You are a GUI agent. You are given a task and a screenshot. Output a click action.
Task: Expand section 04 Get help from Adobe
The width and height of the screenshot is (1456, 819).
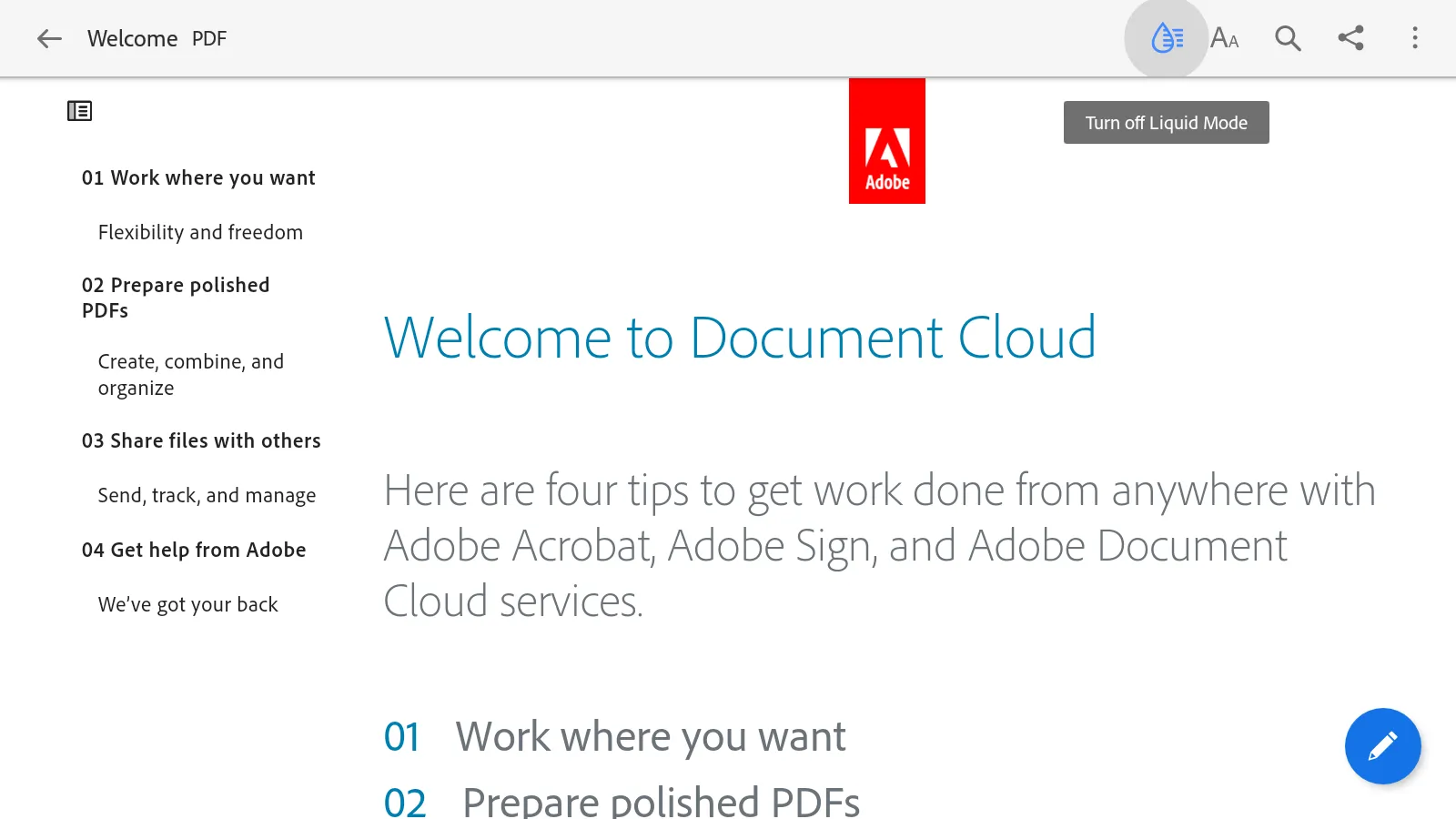point(194,550)
